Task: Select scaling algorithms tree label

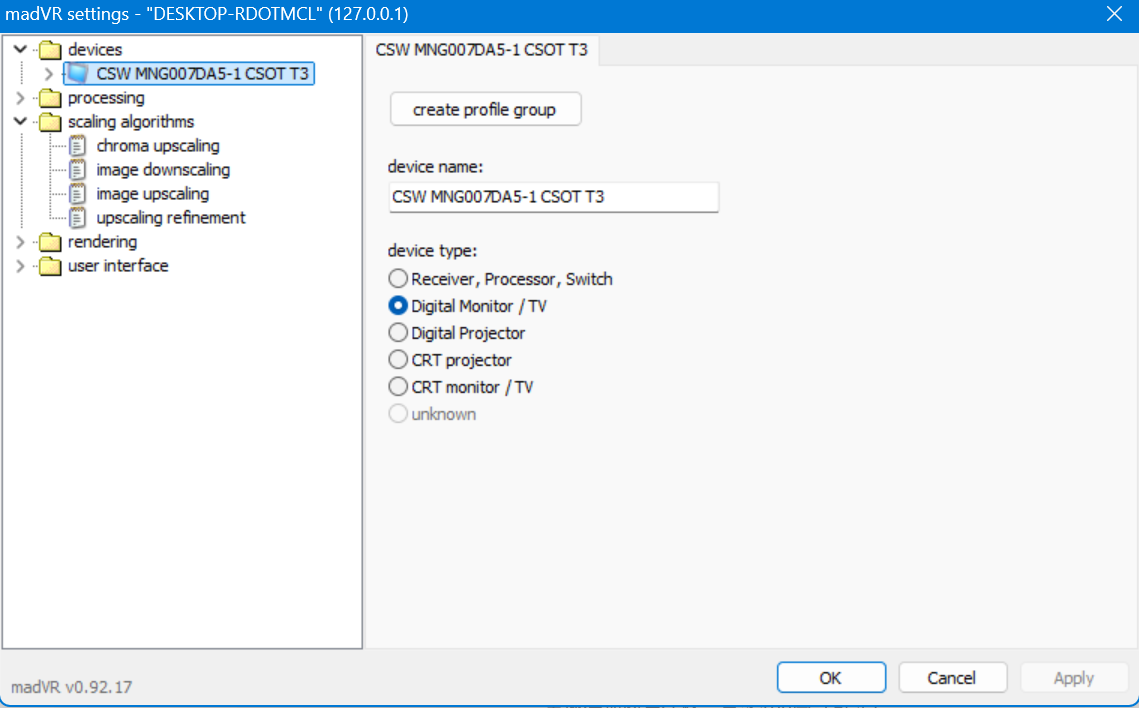Action: (131, 122)
